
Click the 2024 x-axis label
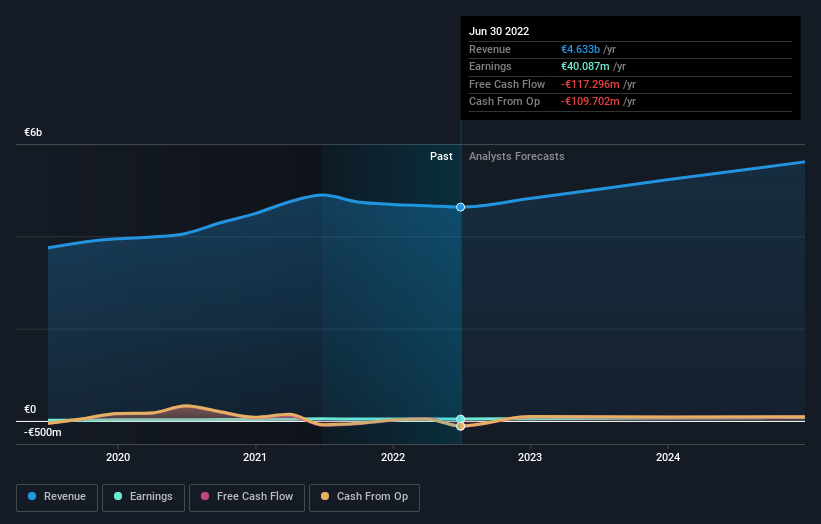tap(668, 458)
